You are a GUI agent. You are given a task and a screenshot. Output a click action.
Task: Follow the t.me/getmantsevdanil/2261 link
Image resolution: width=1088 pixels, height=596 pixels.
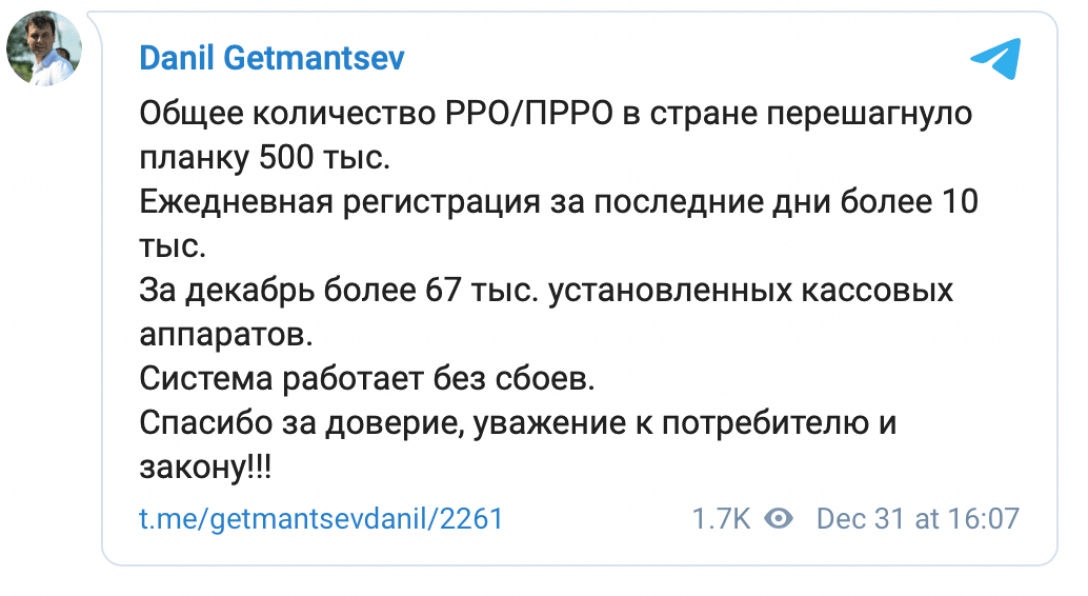(x=320, y=519)
